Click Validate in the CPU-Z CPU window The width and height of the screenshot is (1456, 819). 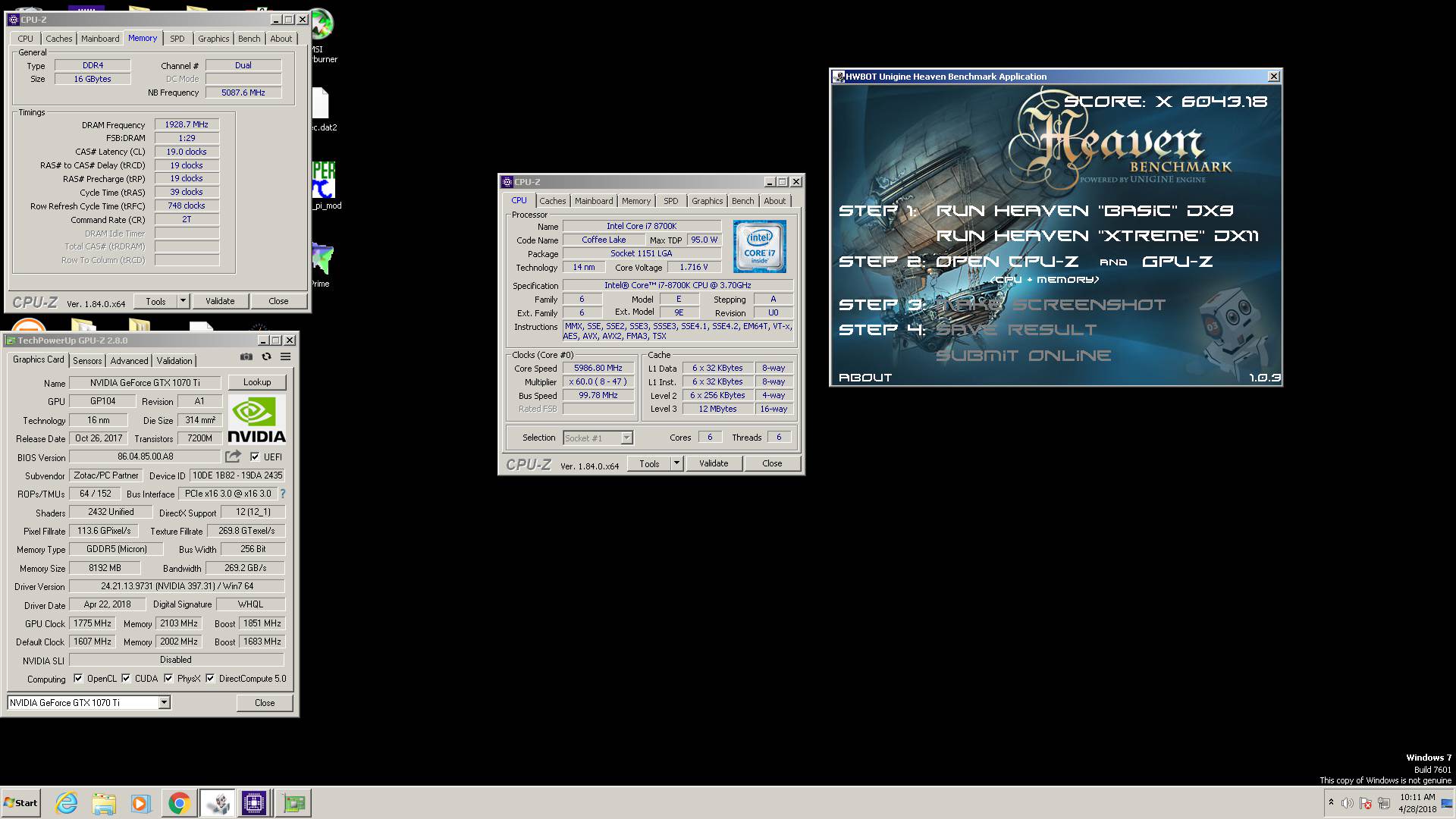(714, 463)
